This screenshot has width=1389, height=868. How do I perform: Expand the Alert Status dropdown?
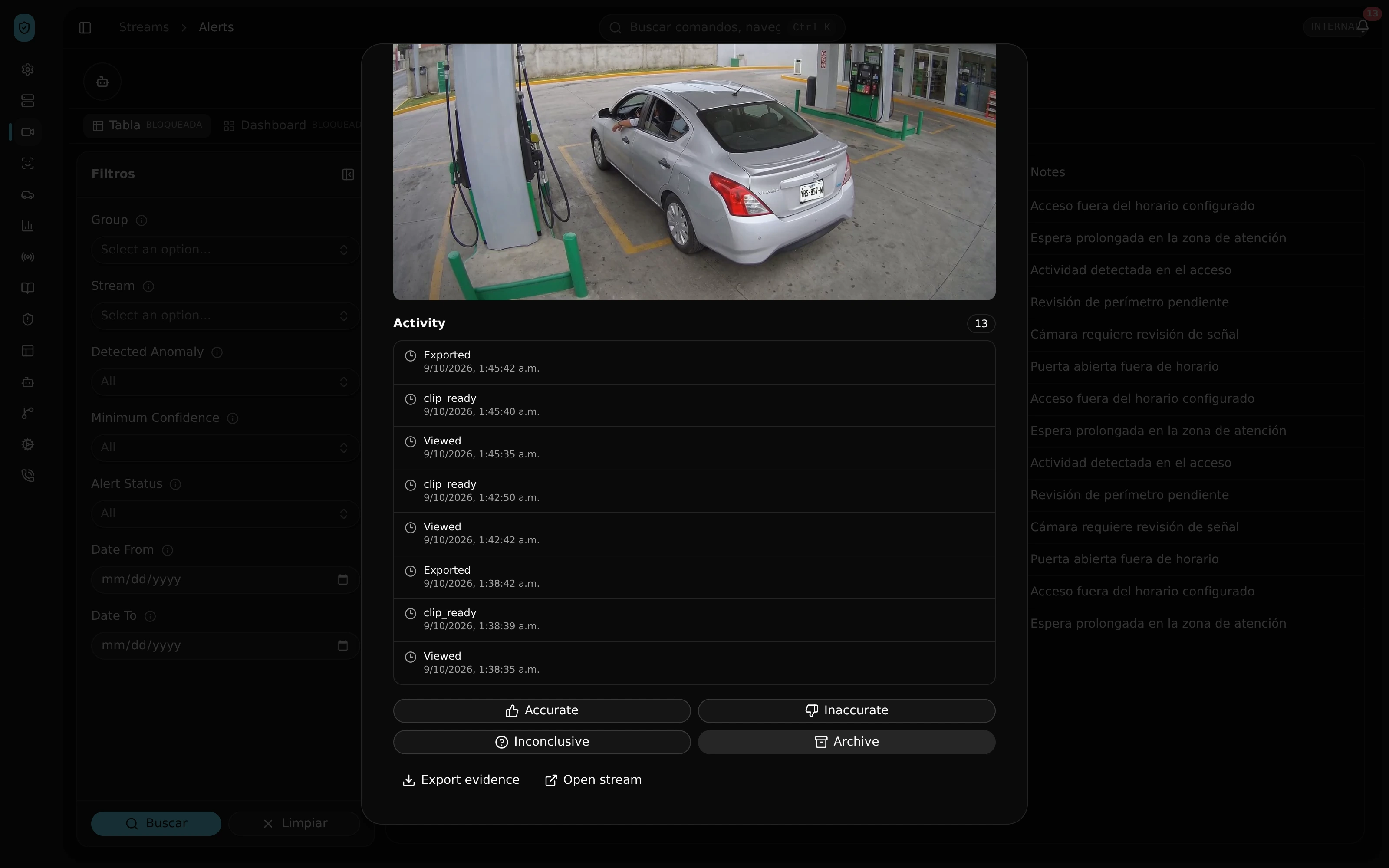[x=226, y=514]
